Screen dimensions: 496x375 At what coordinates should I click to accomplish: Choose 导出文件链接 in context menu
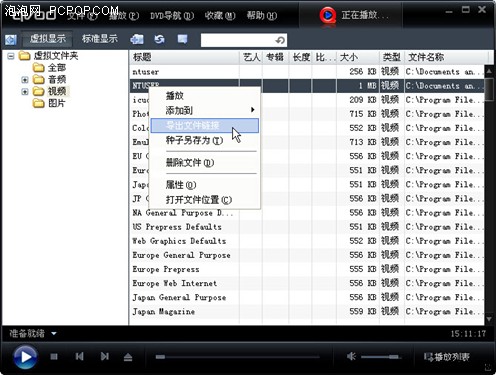(204, 126)
